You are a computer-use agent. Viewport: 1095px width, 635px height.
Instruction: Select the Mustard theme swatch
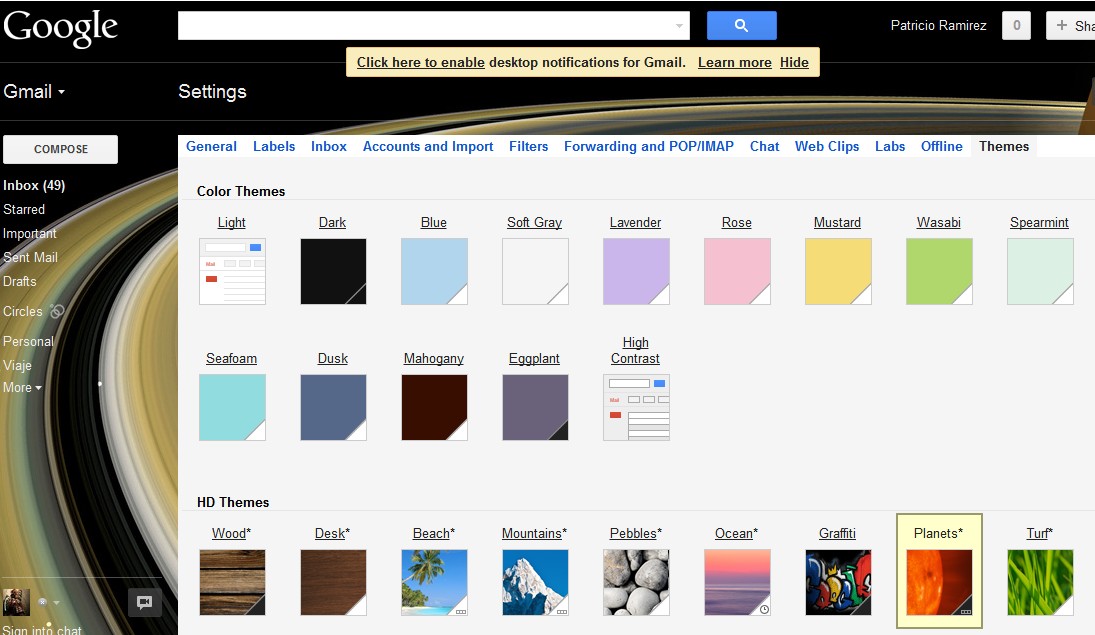click(x=838, y=272)
